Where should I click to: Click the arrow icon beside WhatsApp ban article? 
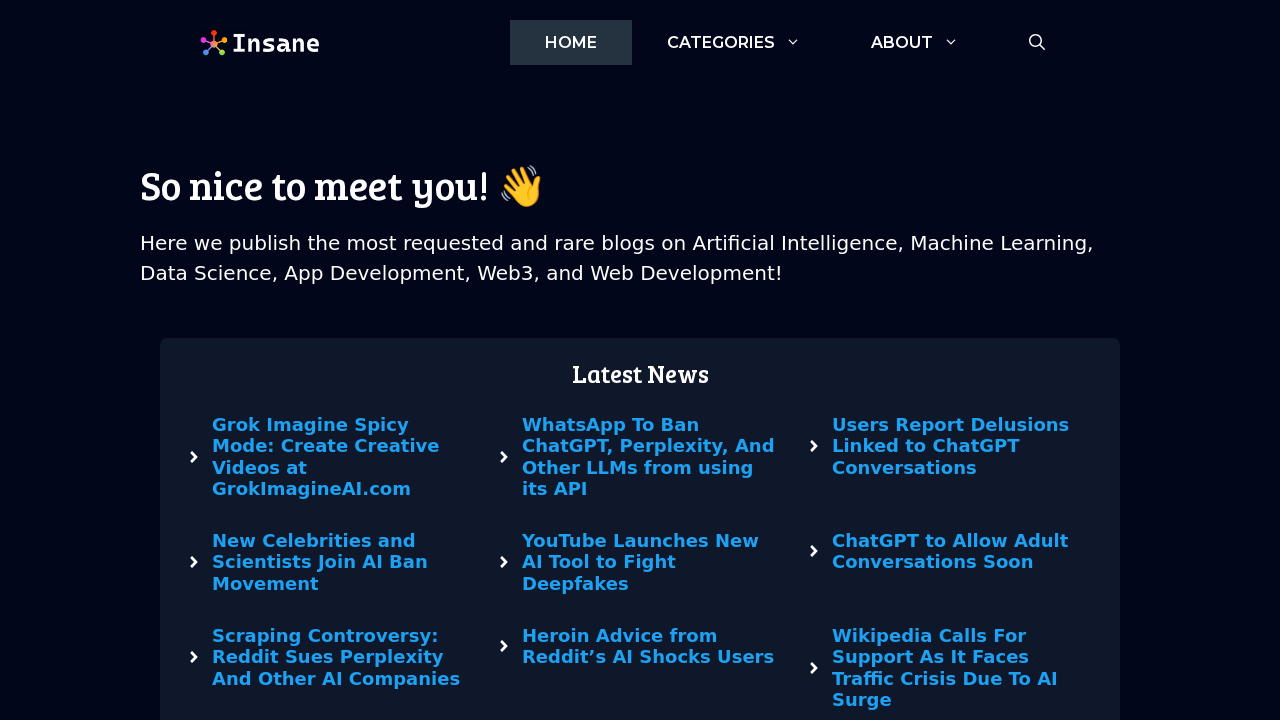502,455
